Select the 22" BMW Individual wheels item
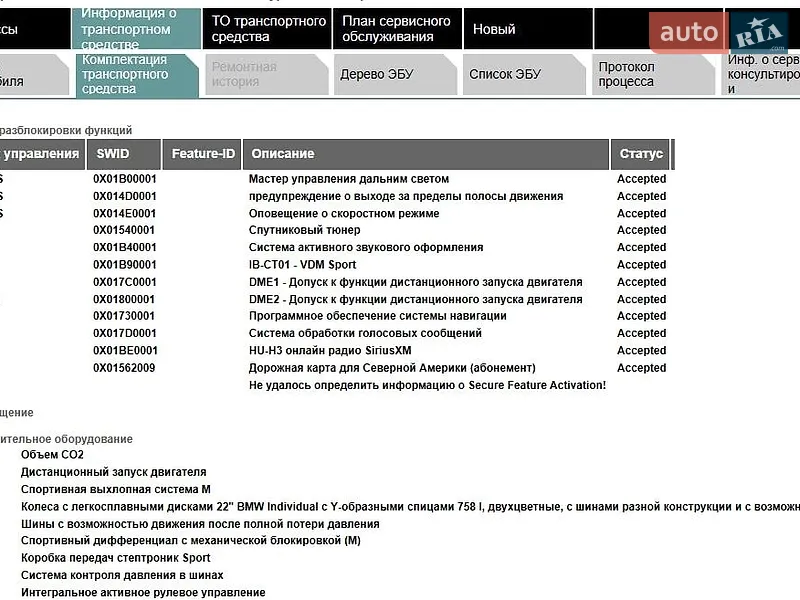Image resolution: width=800 pixels, height=600 pixels. click(x=410, y=507)
